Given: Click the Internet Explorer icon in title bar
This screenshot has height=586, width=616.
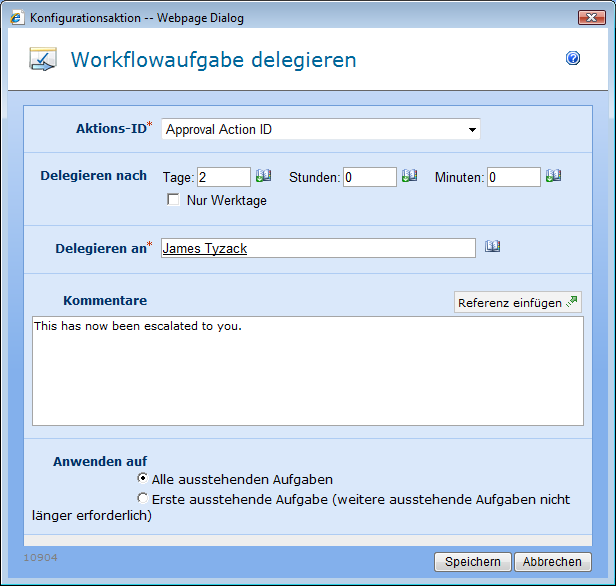Looking at the screenshot, I should 16,18.
